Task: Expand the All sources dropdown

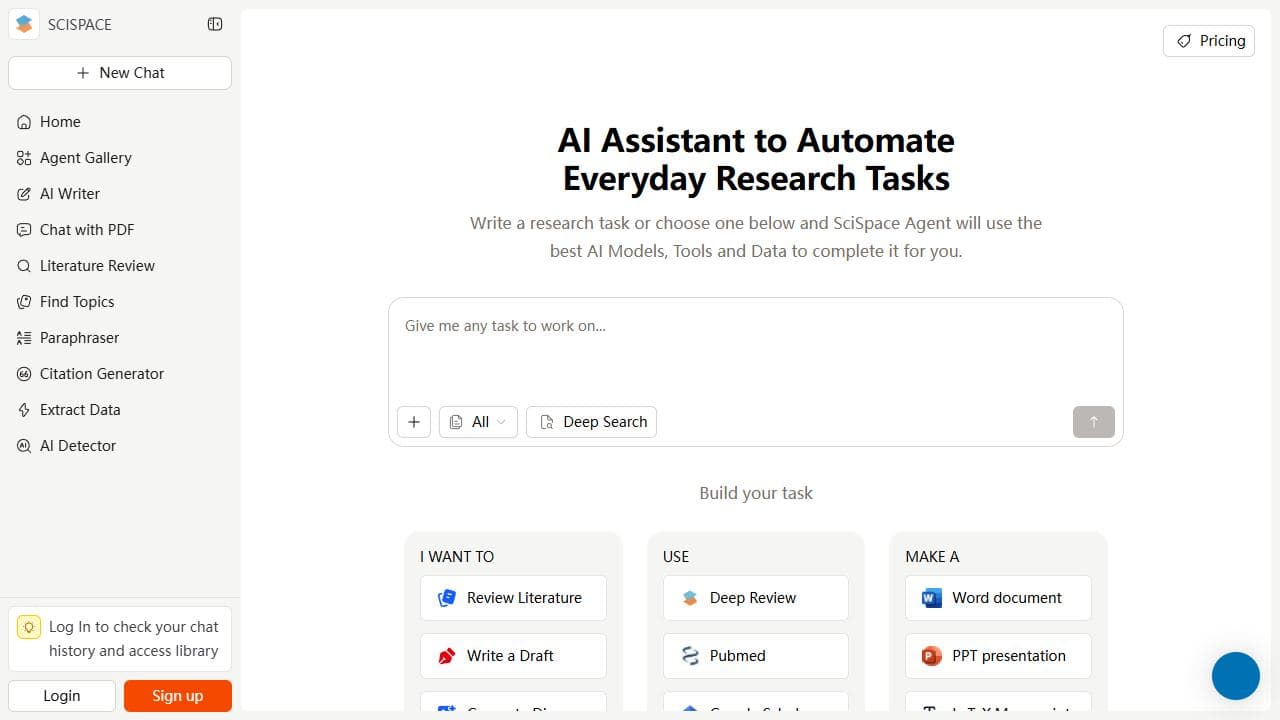Action: (x=478, y=422)
